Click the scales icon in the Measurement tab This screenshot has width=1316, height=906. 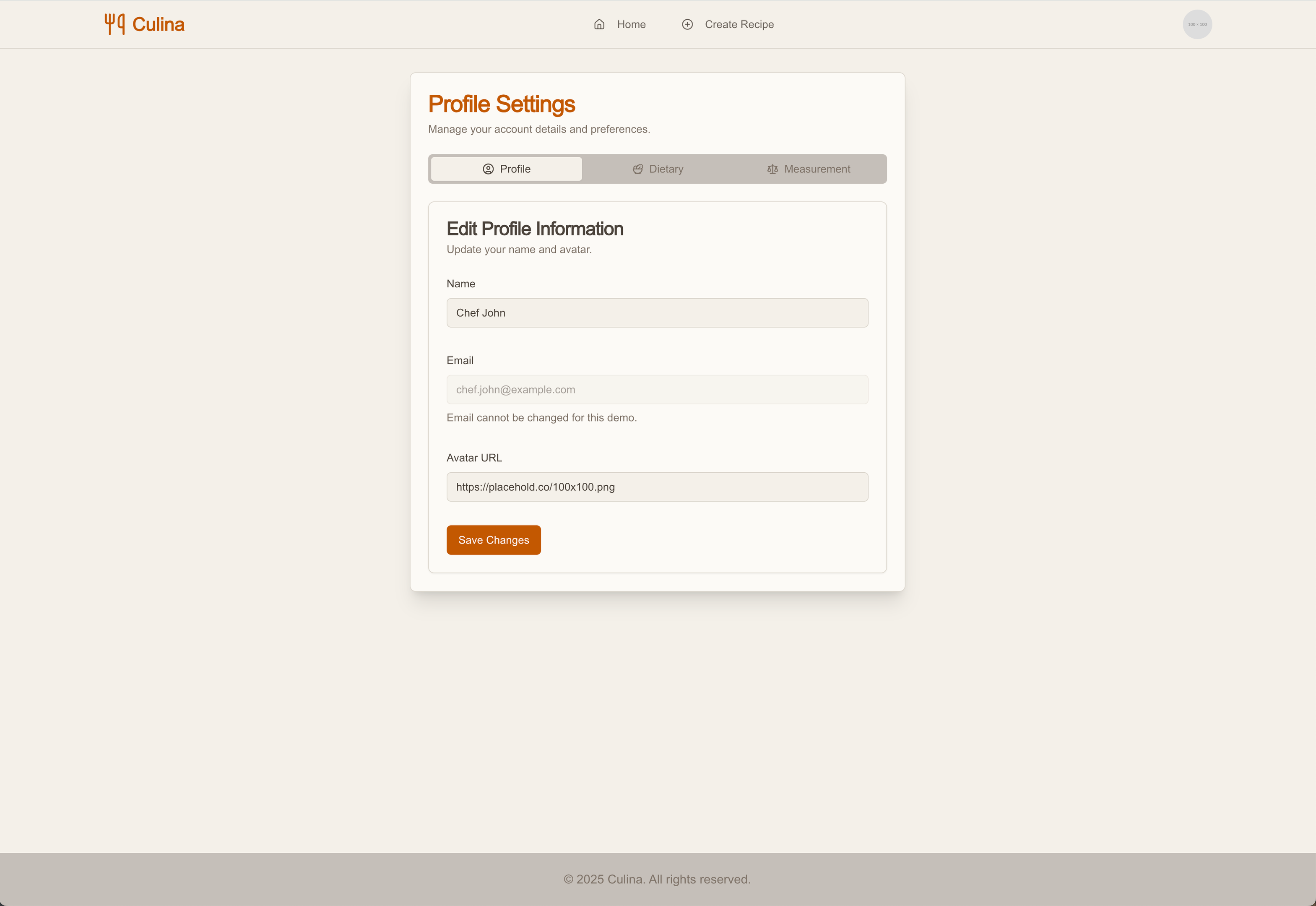(x=772, y=169)
